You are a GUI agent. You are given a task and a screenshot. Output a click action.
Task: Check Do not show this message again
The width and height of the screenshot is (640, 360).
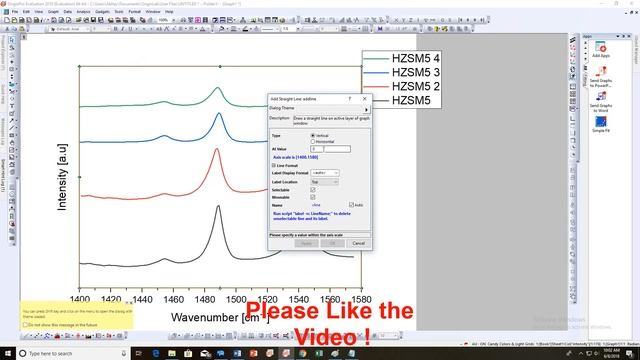point(25,325)
